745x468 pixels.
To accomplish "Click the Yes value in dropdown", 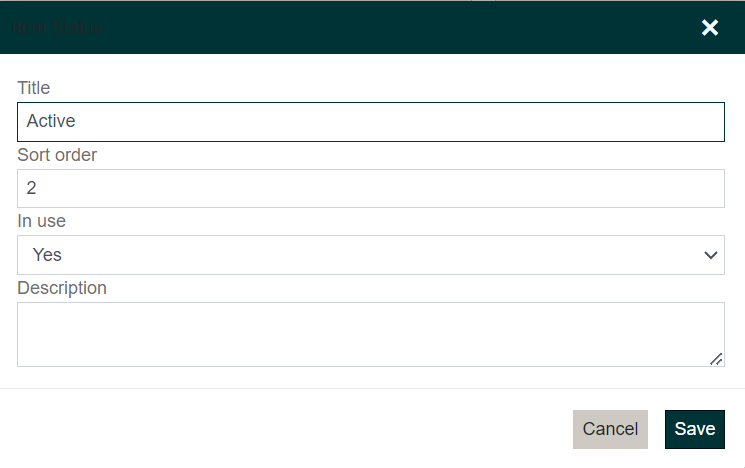I will 47,255.
